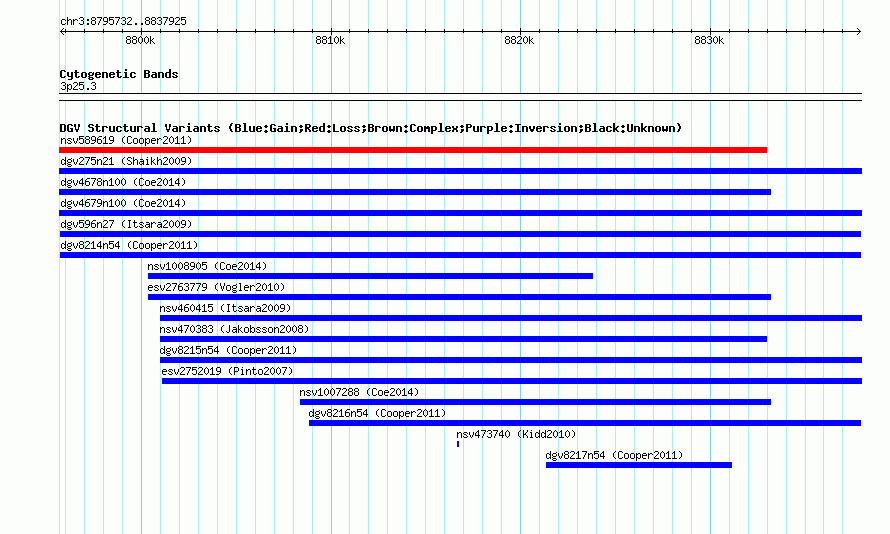
Task: Click the blue dgv4678n100 variant bar
Action: [415, 192]
